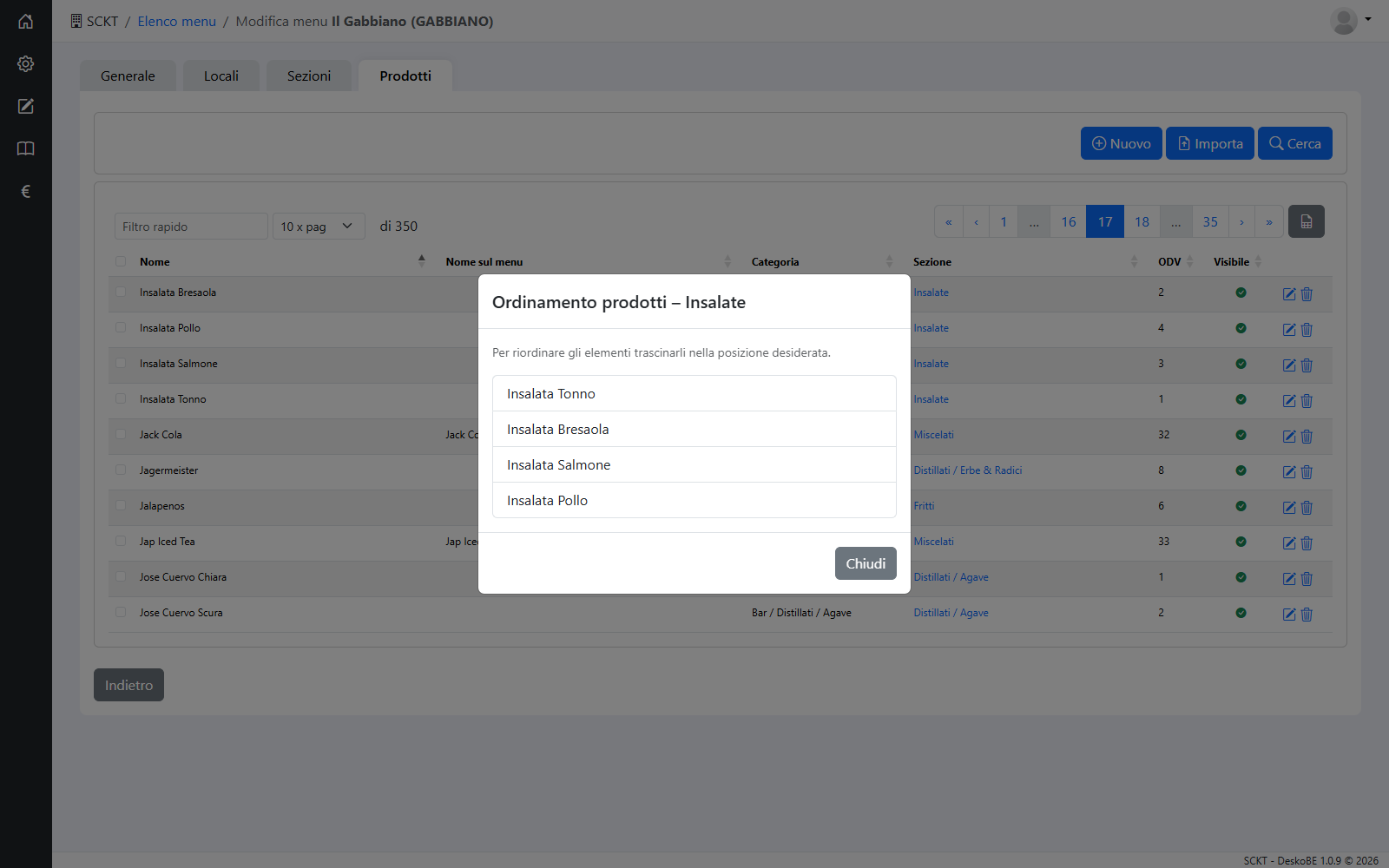Switch to the Sezioni tab
This screenshot has height=868, width=1389.
click(x=309, y=76)
